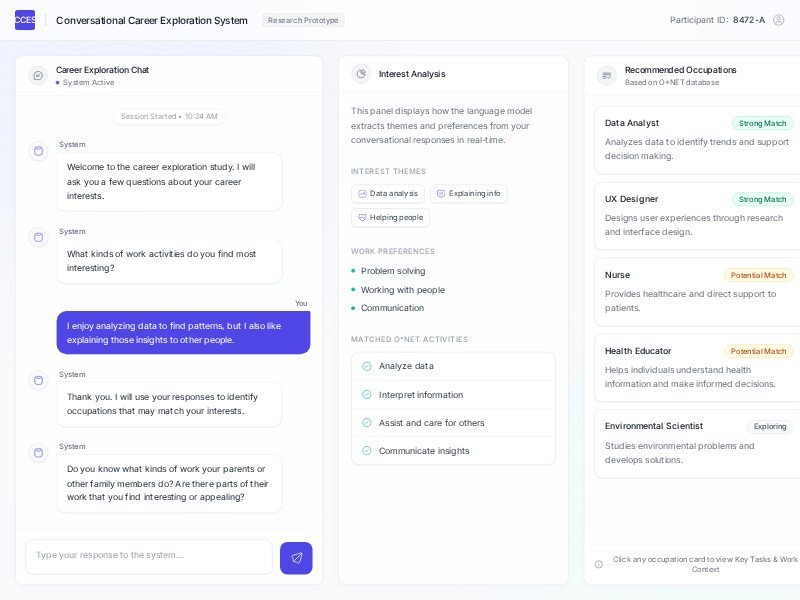The image size is (800, 600).
Task: Click the Explaining info theme chip
Action: click(468, 194)
